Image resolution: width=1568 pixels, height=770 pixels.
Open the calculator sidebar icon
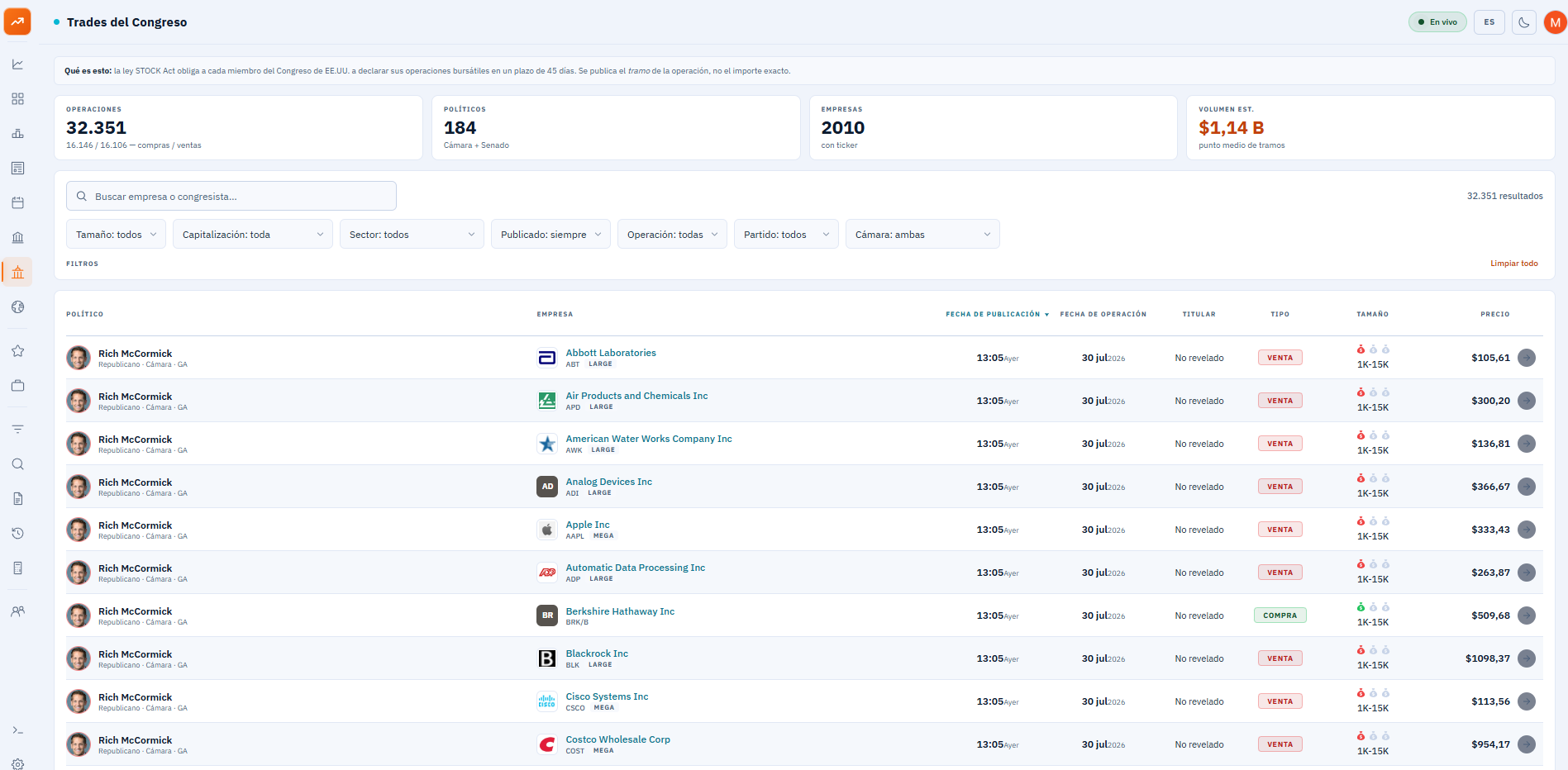point(17,568)
